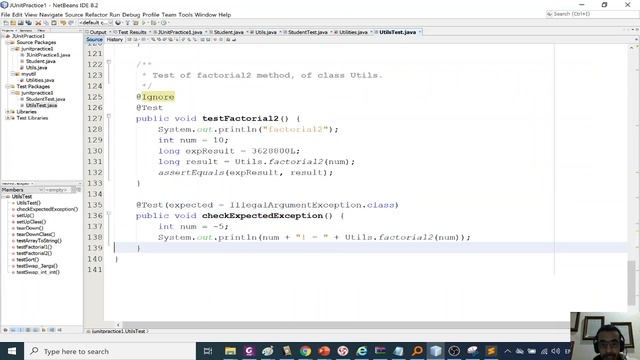Viewport: 640px width, 360px height.
Task: Open the Task View taskbar icon
Action: 208,351
